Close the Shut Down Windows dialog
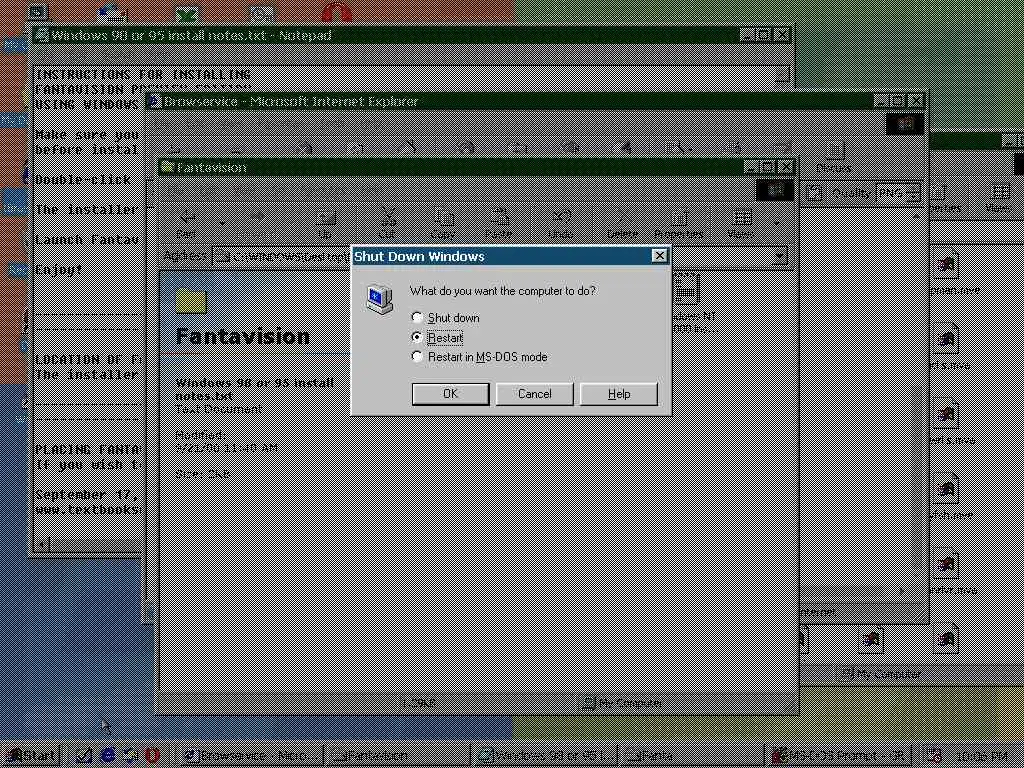1024x768 pixels. [660, 256]
